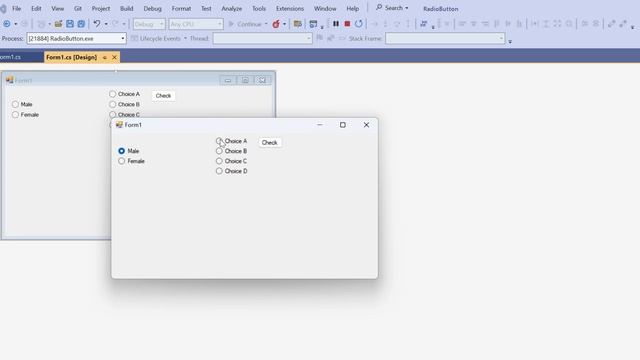The image size is (640, 360).
Task: Click the red Hot Reload flame icon
Action: click(276, 24)
